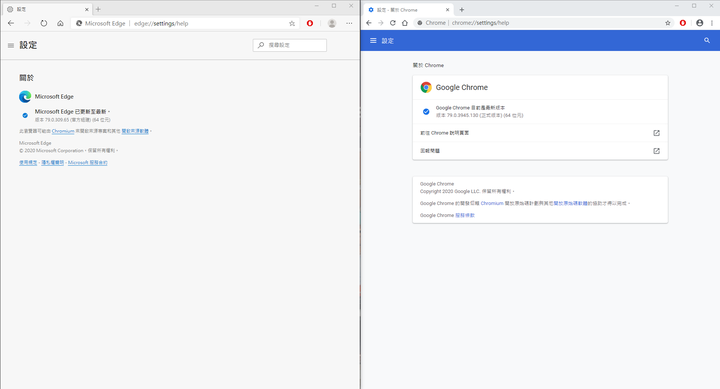The width and height of the screenshot is (720, 389).
Task: Open Edge three-dot settings menu
Action: click(x=349, y=23)
